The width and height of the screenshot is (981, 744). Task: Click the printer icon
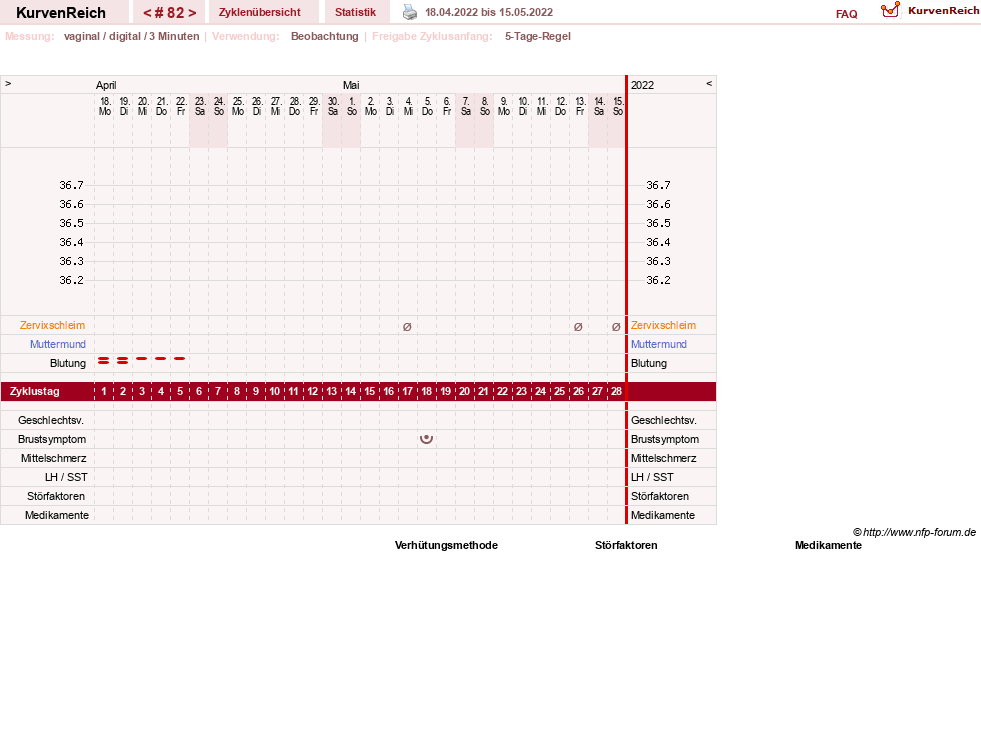[x=410, y=12]
